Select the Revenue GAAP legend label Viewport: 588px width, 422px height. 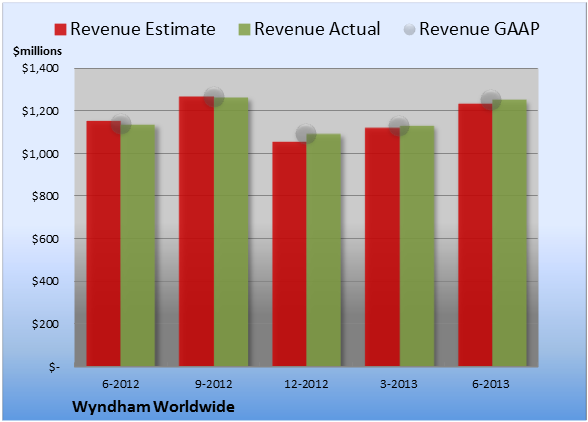click(479, 29)
